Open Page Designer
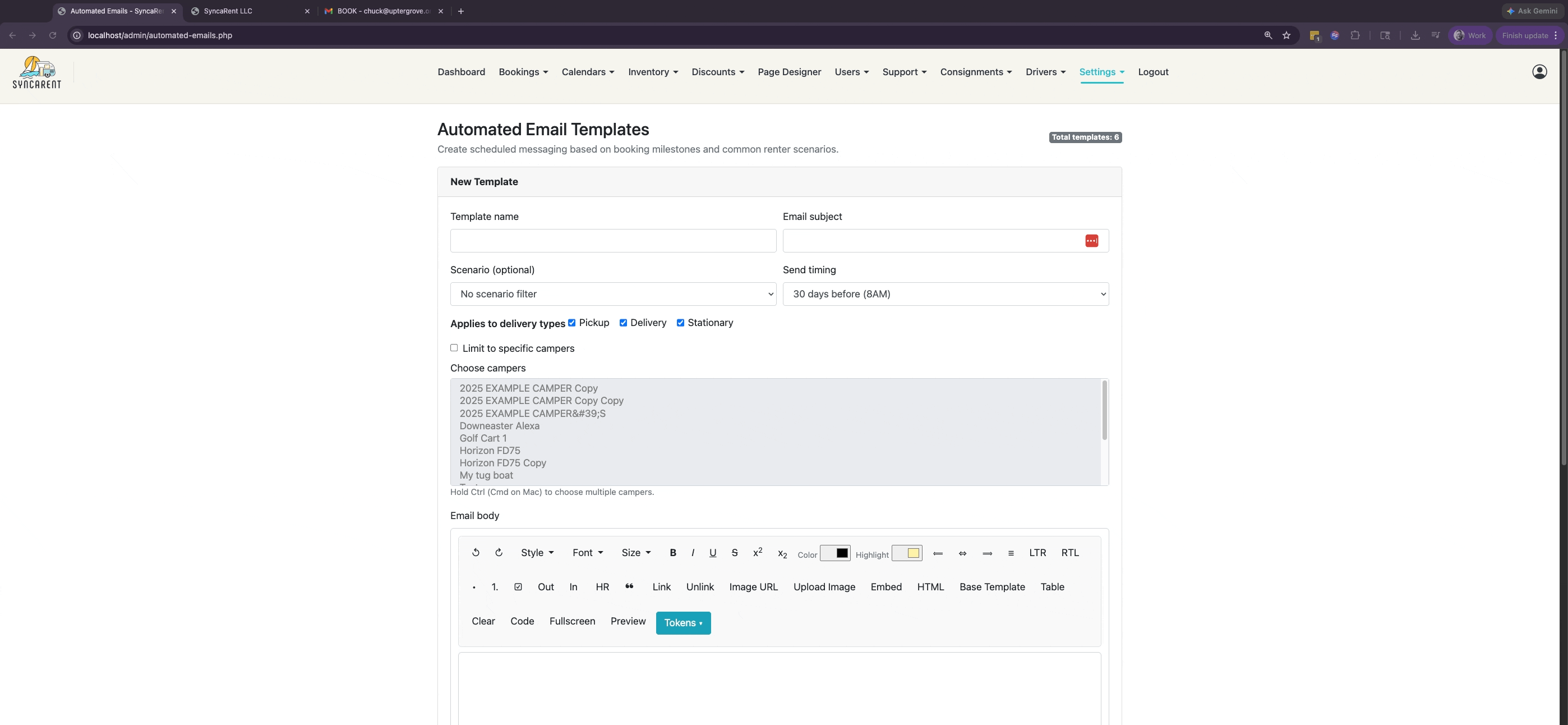Viewport: 1568px width, 725px height. point(789,72)
